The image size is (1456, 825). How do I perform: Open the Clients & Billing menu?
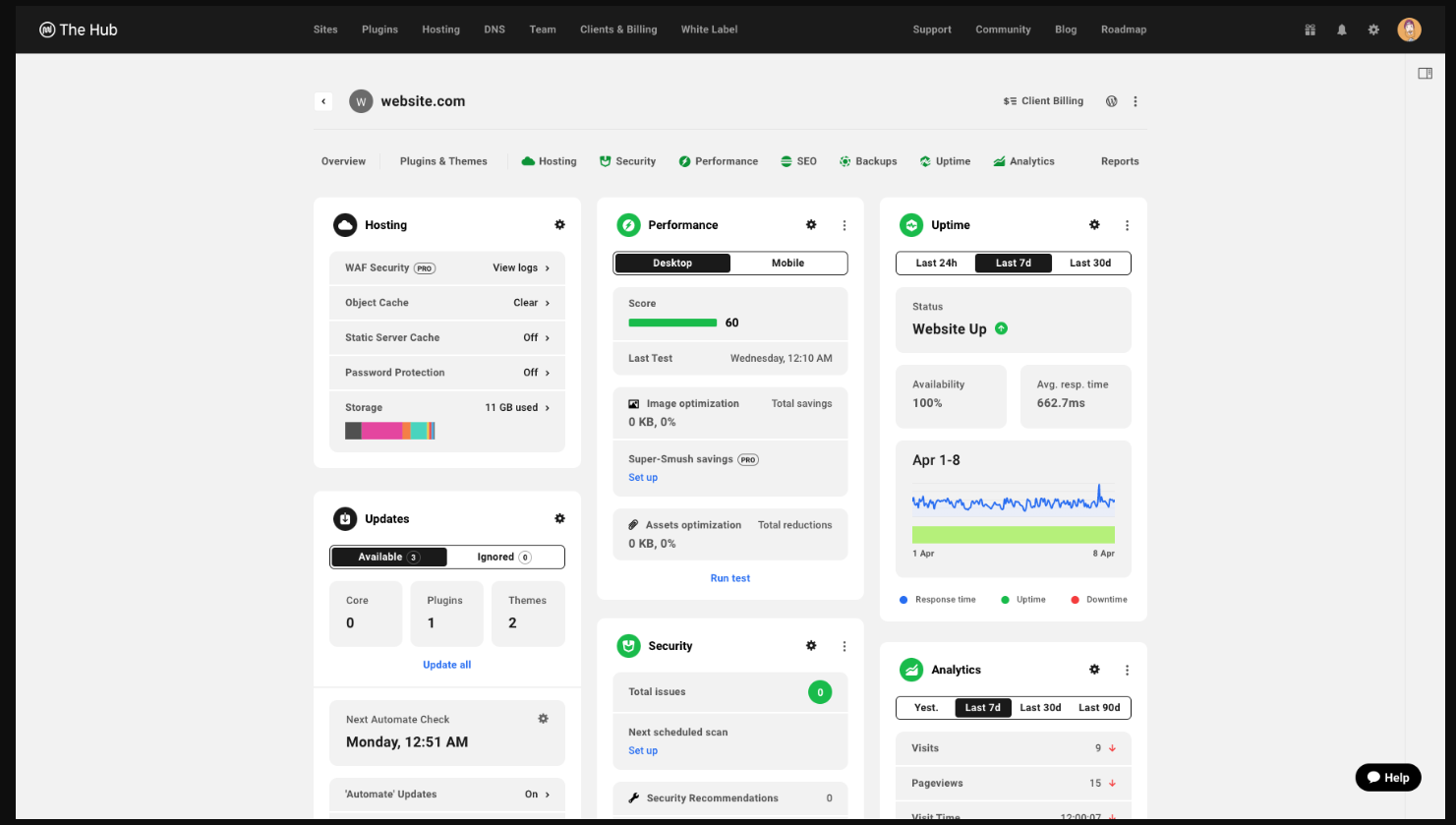(618, 29)
